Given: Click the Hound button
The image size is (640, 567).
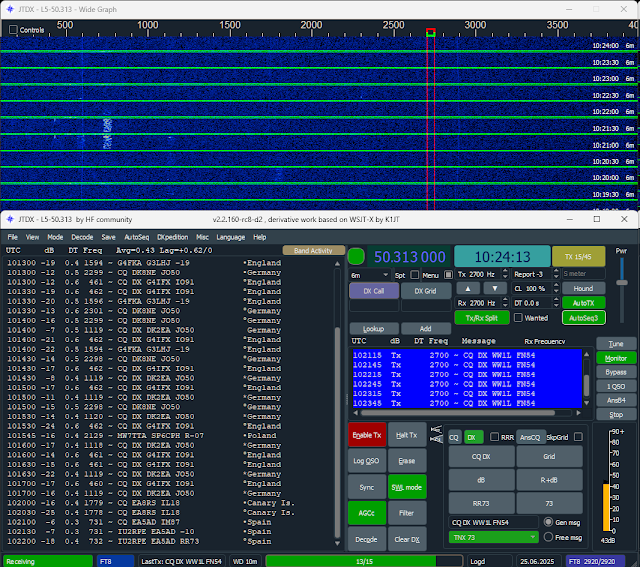Looking at the screenshot, I should [x=583, y=289].
